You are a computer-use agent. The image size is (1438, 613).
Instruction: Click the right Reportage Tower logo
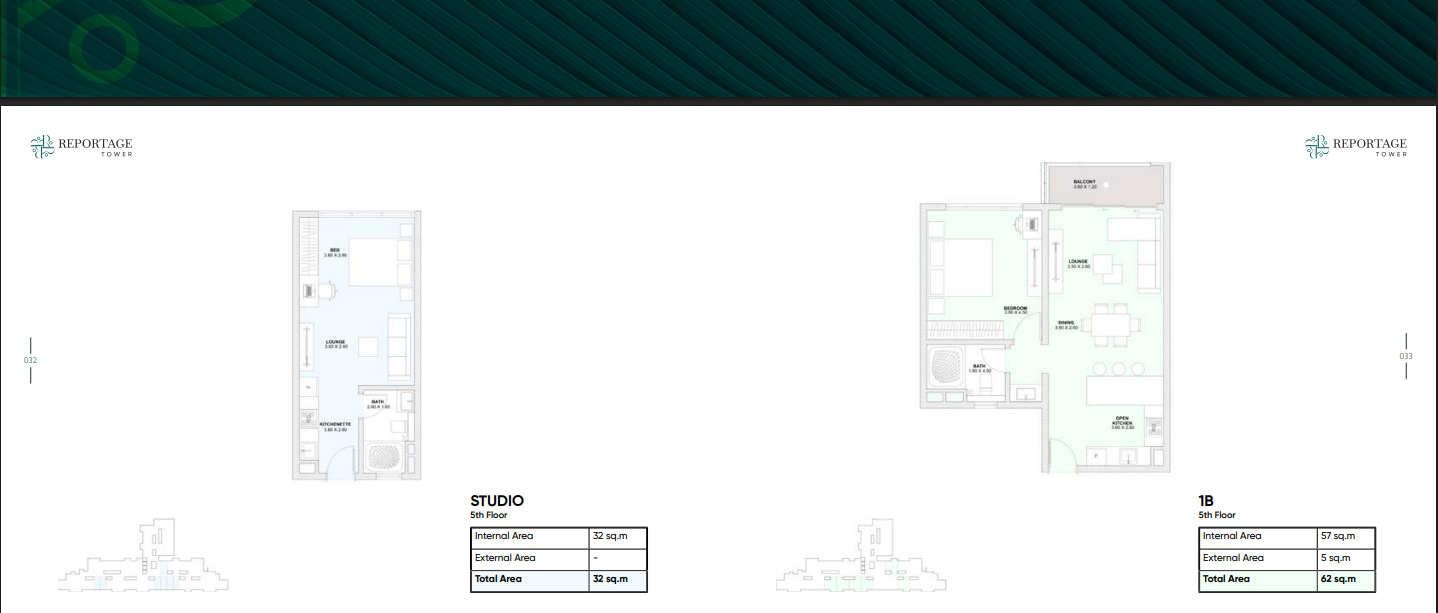pos(1356,147)
